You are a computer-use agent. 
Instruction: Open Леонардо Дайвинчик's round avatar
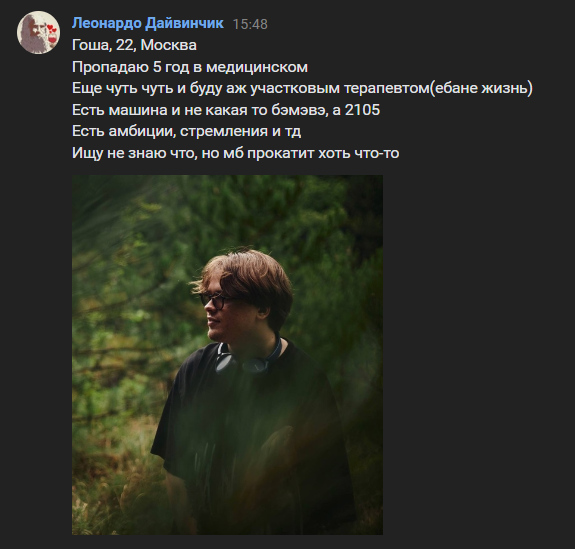pyautogui.click(x=38, y=33)
